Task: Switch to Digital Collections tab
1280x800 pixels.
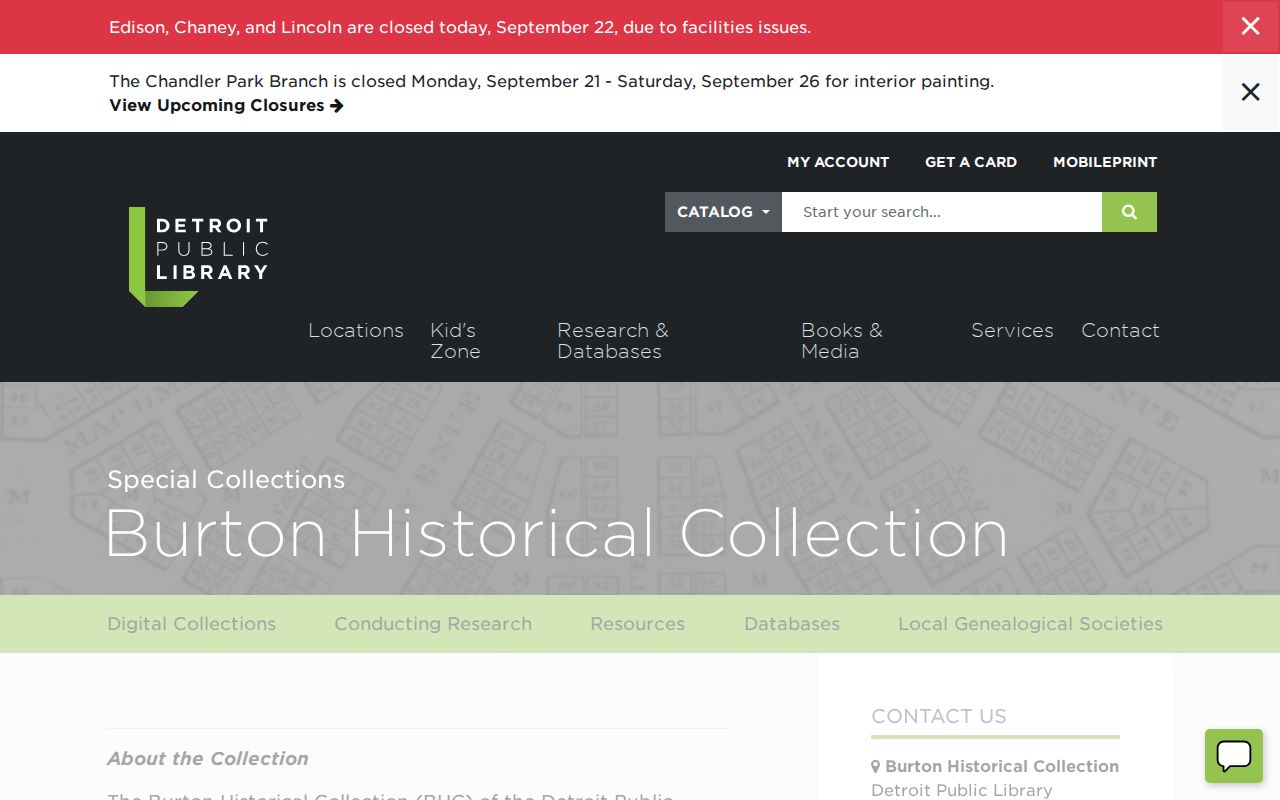Action: click(192, 624)
